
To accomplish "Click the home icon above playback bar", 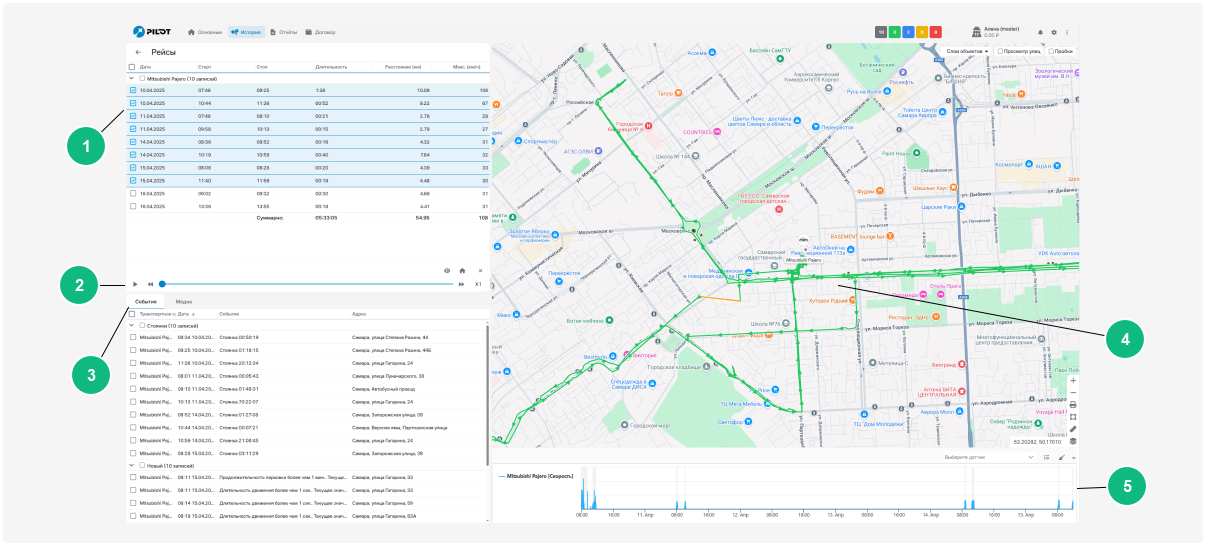I will 462,270.
